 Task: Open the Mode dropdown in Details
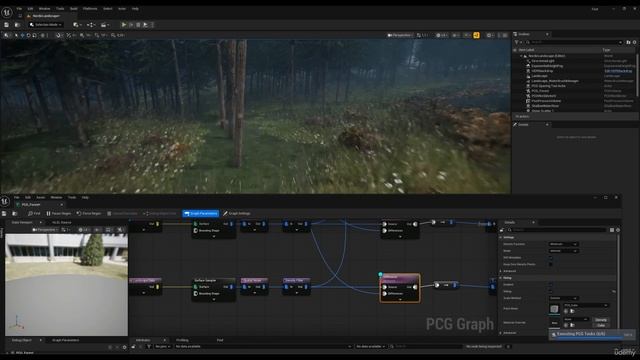click(563, 251)
